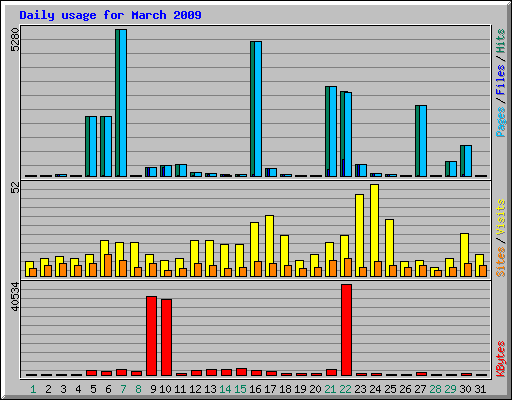The height and width of the screenshot is (400, 512).
Task: Select day label '1' on the x-axis
Action: click(33, 389)
